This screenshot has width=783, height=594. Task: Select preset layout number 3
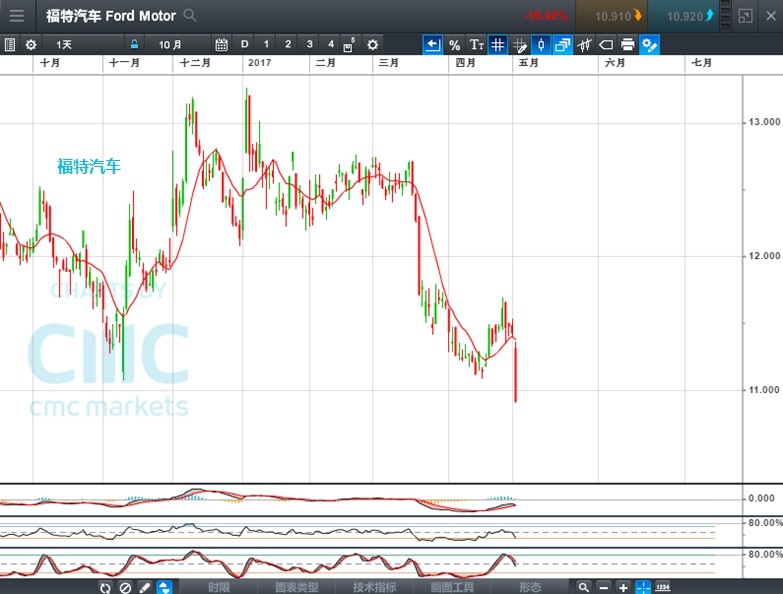(x=309, y=45)
